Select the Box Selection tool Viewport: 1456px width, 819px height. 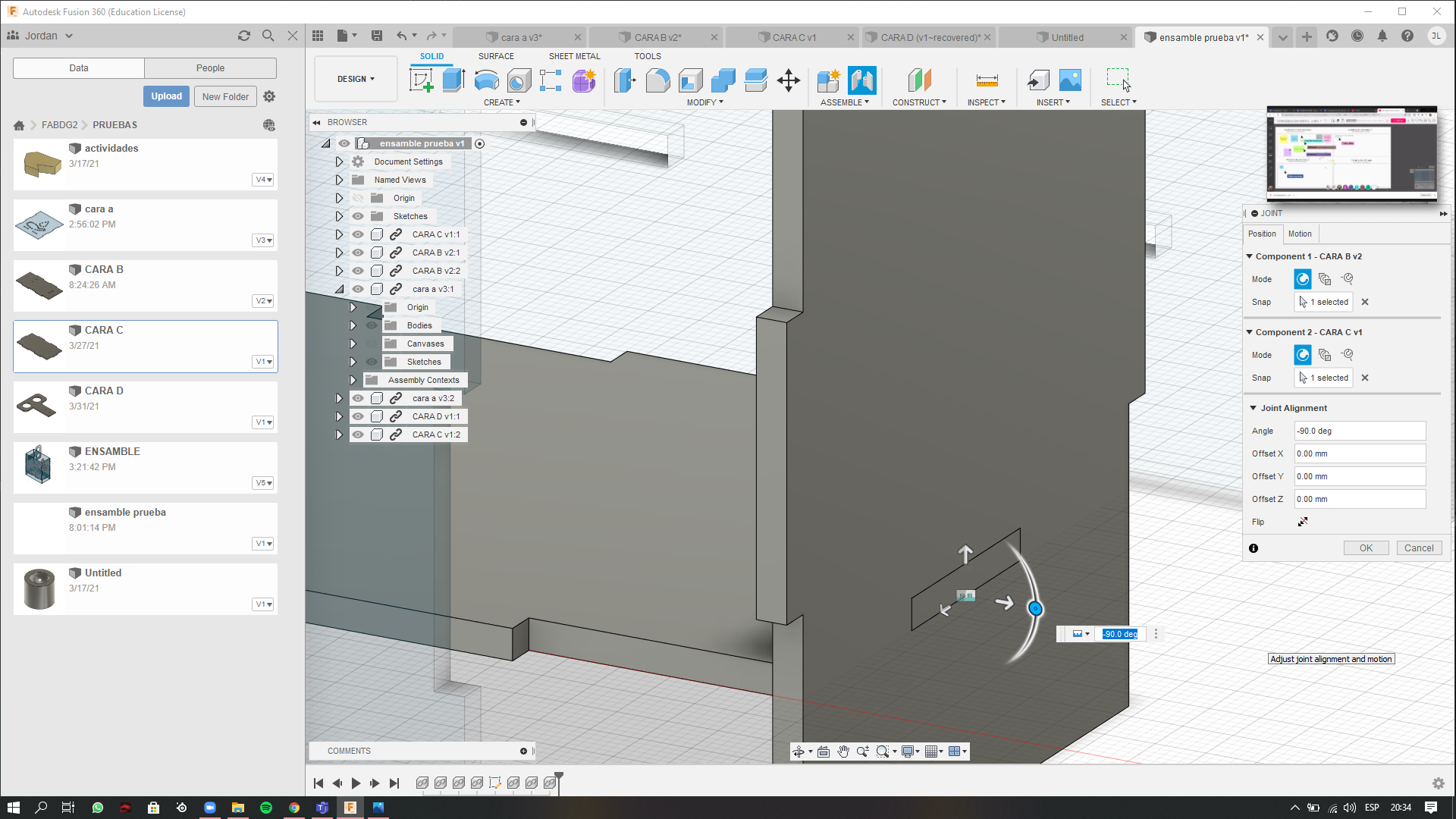(1118, 80)
